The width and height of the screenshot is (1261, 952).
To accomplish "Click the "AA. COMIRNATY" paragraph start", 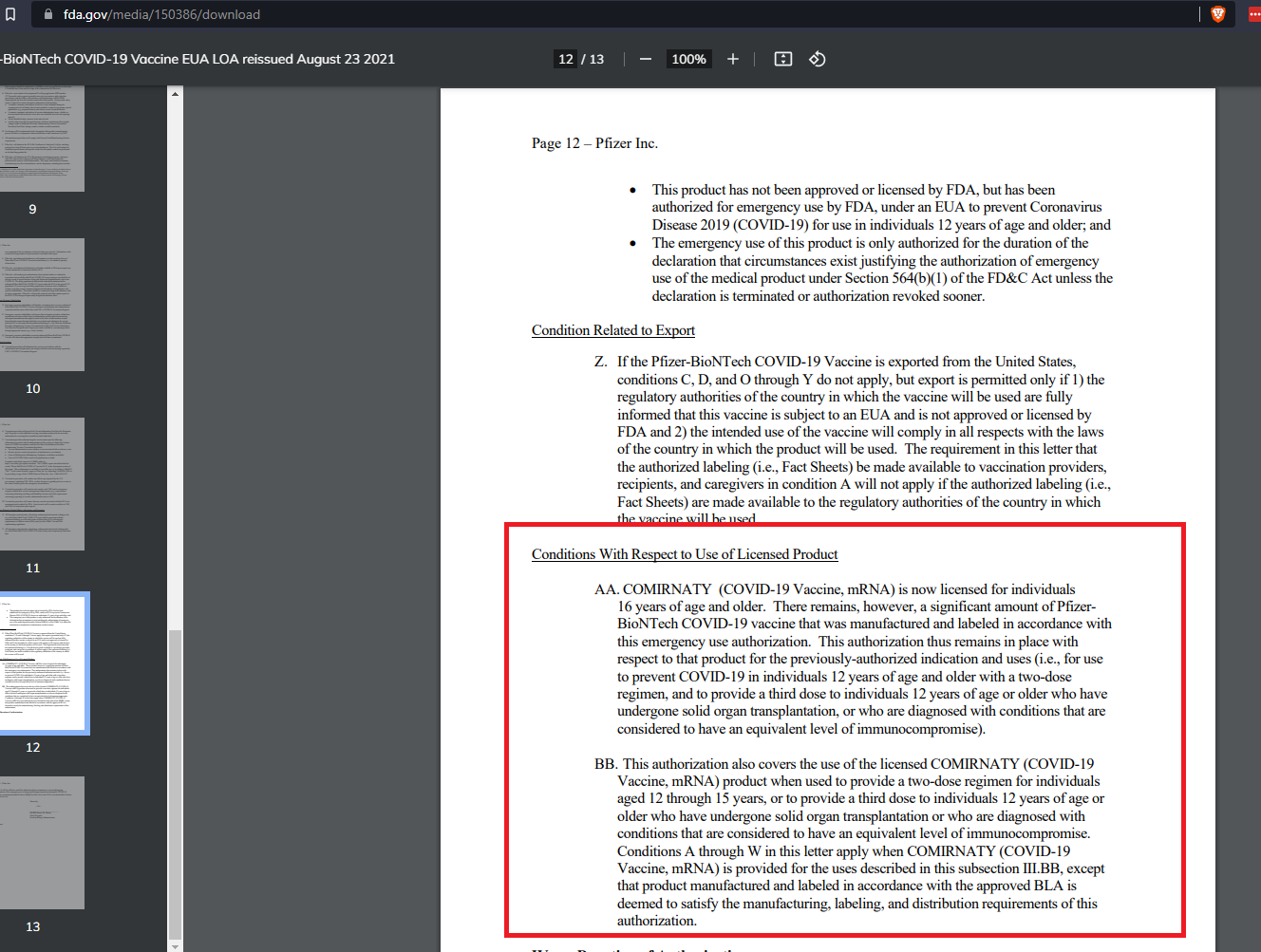I will [653, 589].
